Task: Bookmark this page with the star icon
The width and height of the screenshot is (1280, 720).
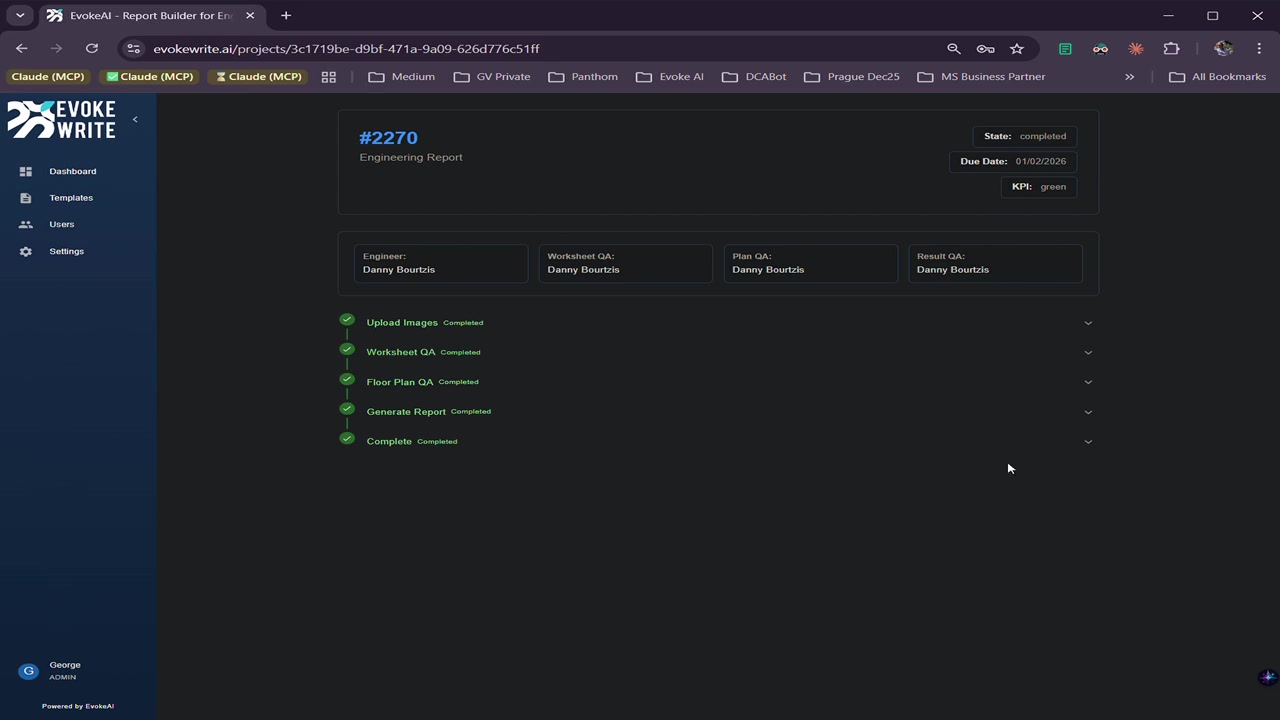Action: [x=1017, y=48]
